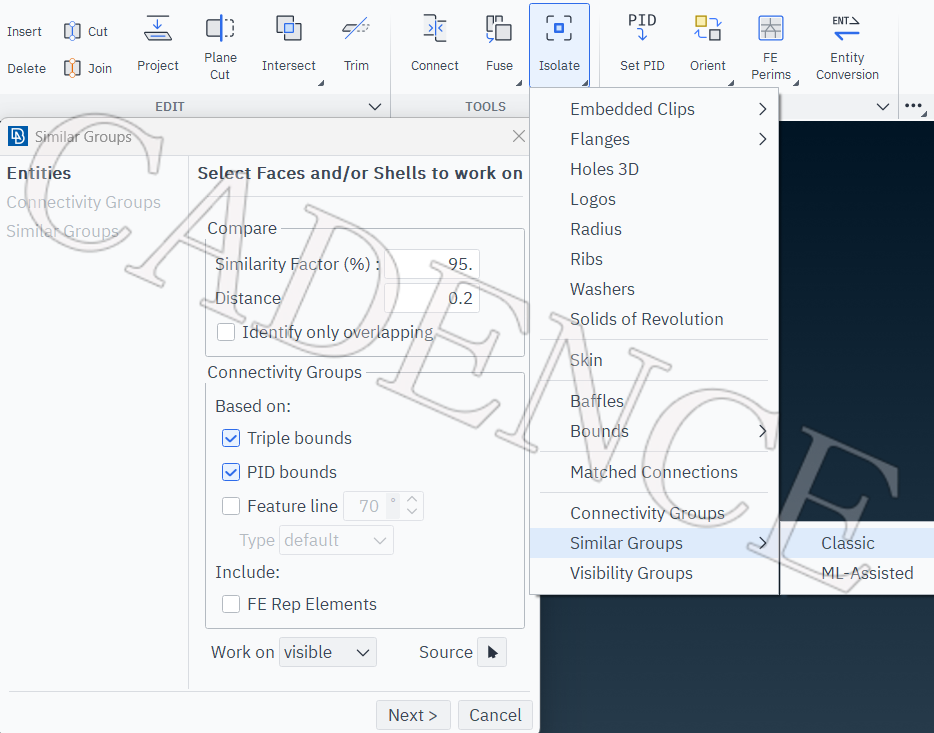Enable Identify only overlapping checkbox
934x733 pixels.
[226, 332]
